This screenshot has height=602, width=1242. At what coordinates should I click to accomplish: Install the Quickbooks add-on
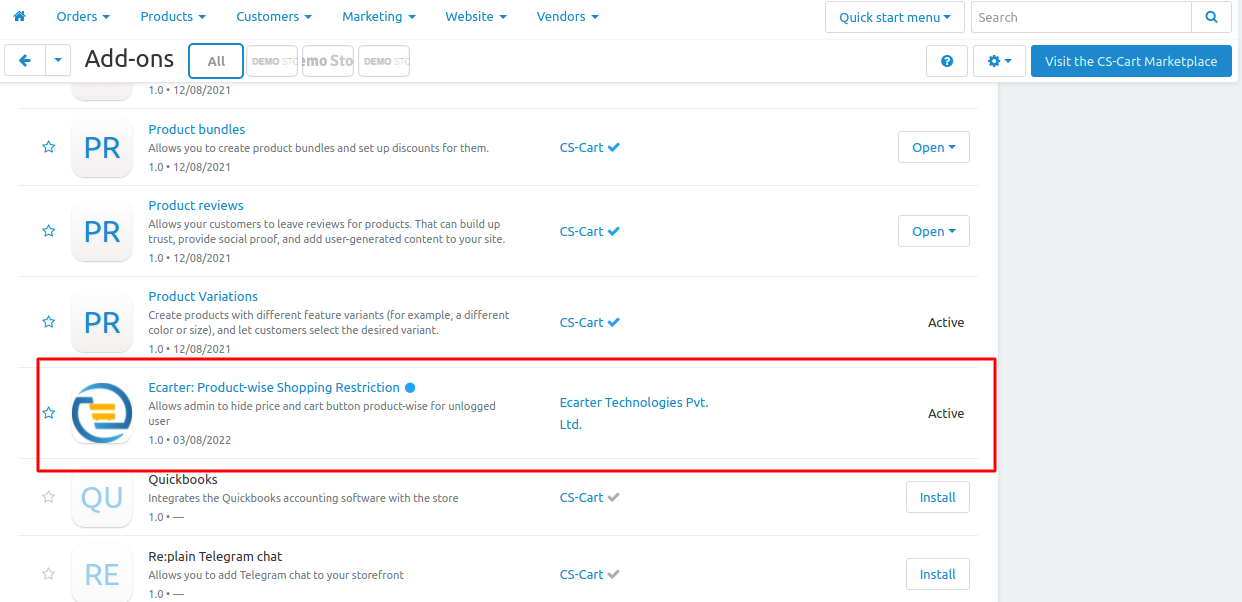[938, 497]
